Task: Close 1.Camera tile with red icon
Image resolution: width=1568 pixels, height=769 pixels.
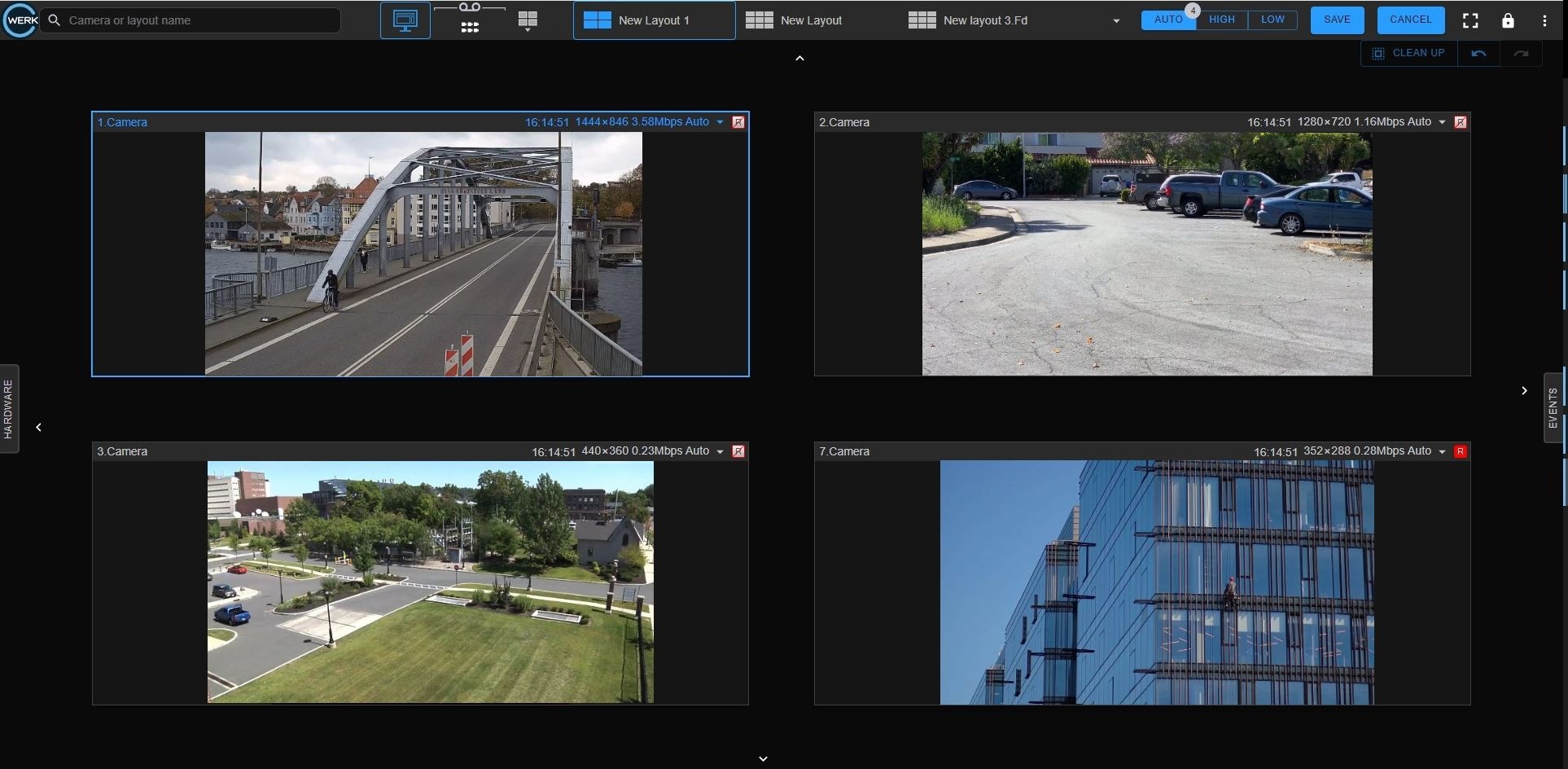Action: tap(738, 122)
